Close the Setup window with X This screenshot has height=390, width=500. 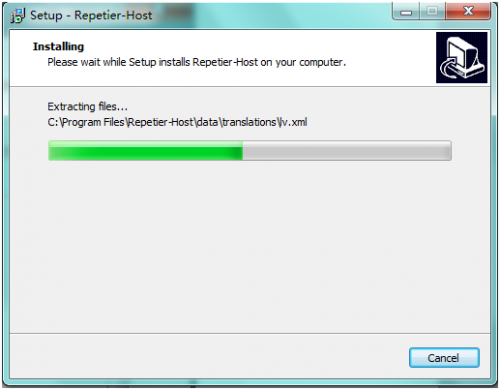468,12
